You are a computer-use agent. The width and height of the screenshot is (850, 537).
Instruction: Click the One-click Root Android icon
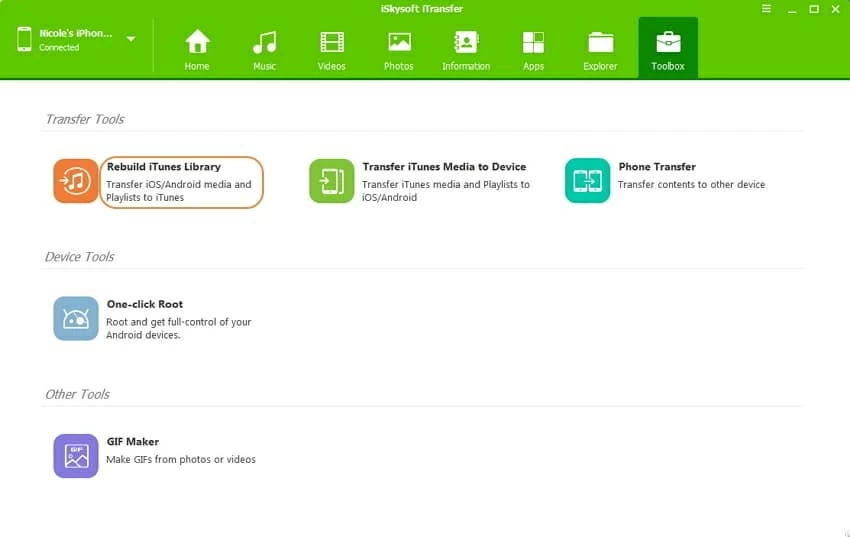click(76, 319)
